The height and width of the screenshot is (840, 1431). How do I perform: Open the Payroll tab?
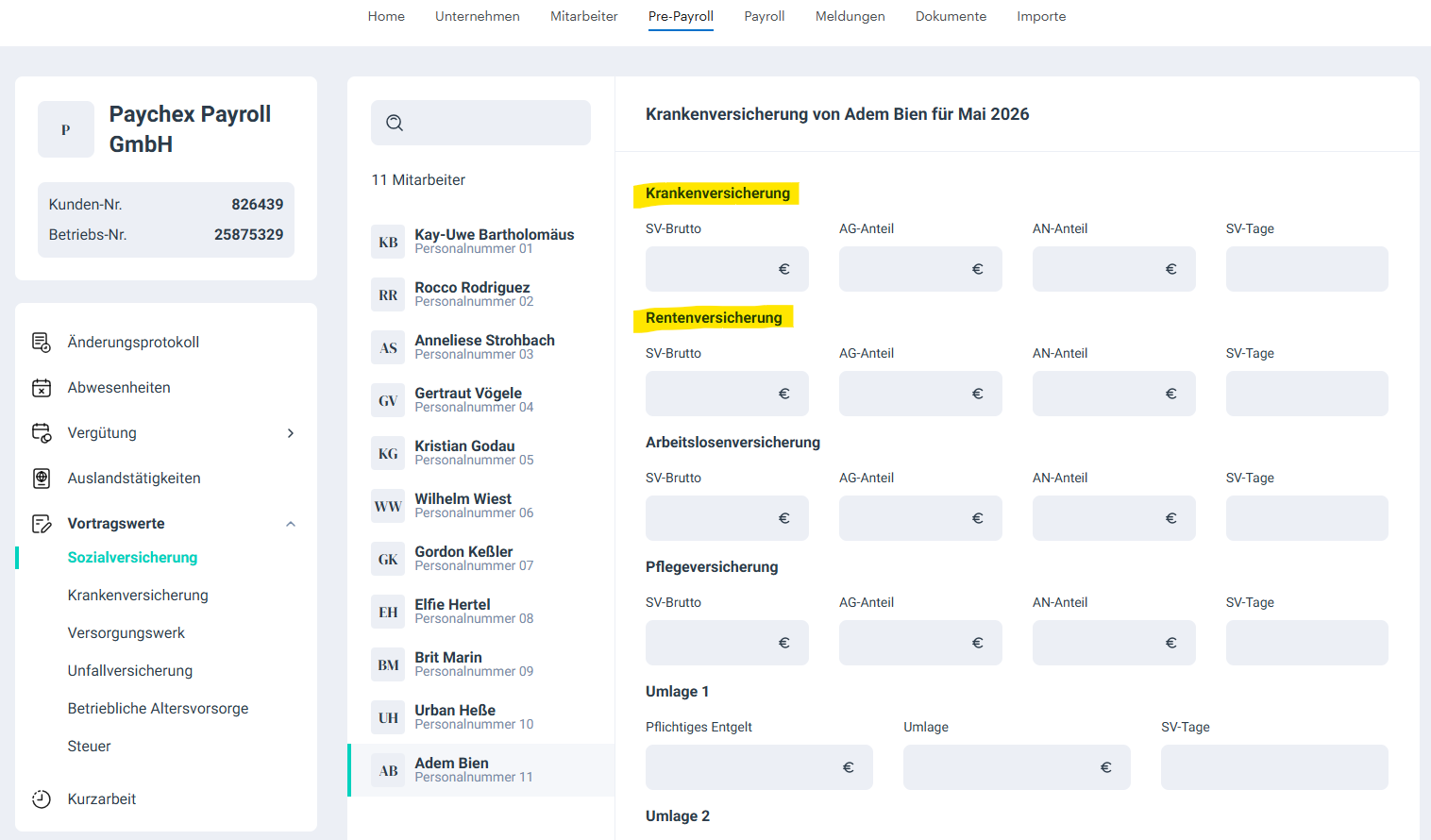tap(765, 16)
